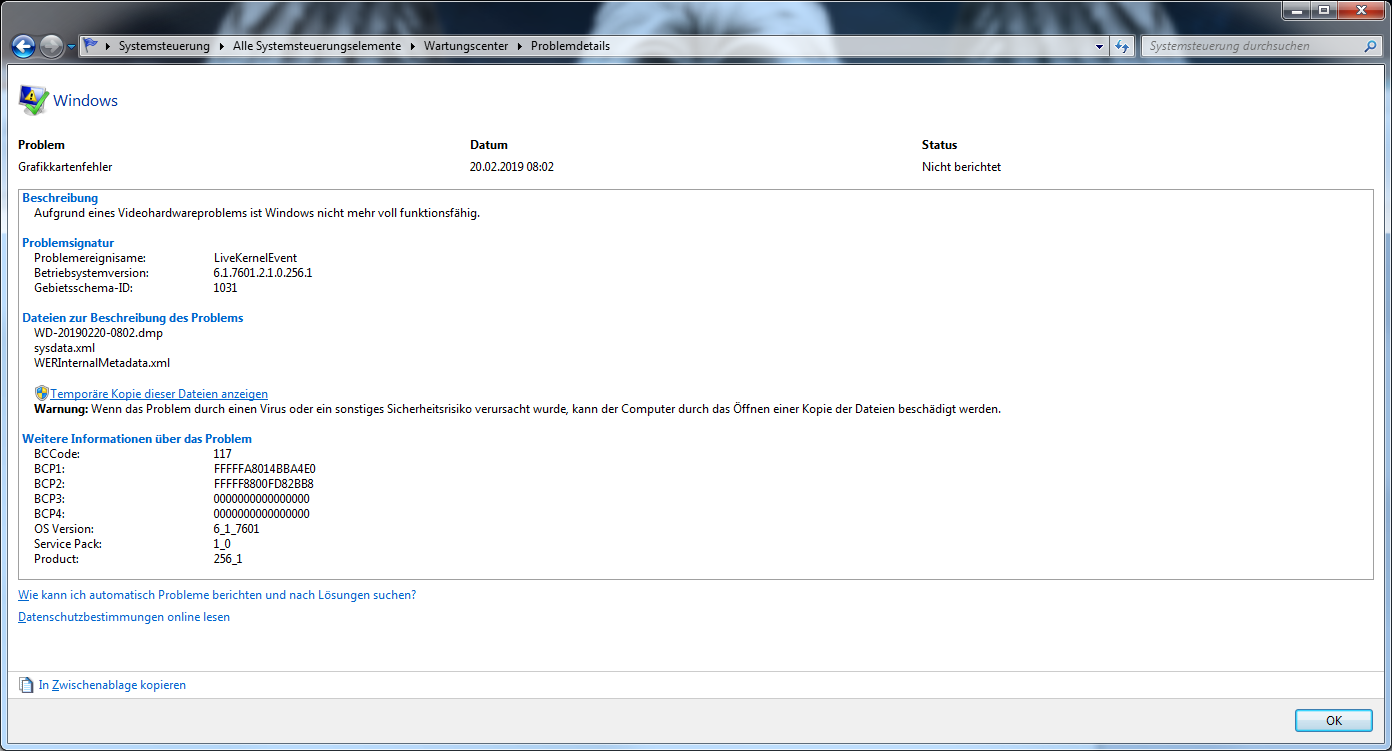The height and width of the screenshot is (751, 1392).
Task: Select file WD-20190220-0802.dmp
Action: pos(98,333)
